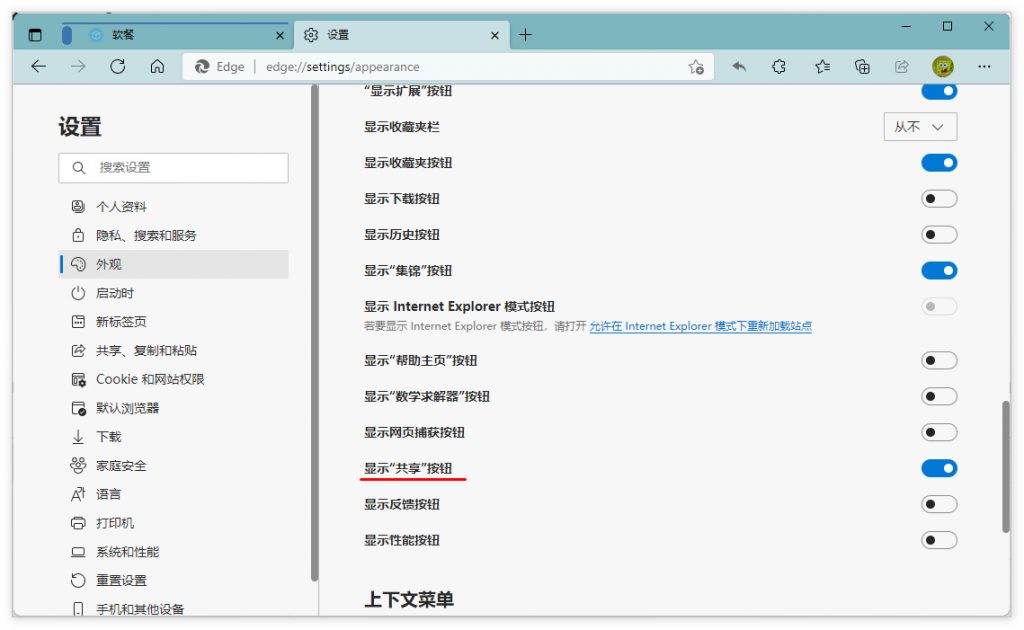The width and height of the screenshot is (1024, 630).
Task: Refresh the page using the reload icon
Action: (118, 66)
